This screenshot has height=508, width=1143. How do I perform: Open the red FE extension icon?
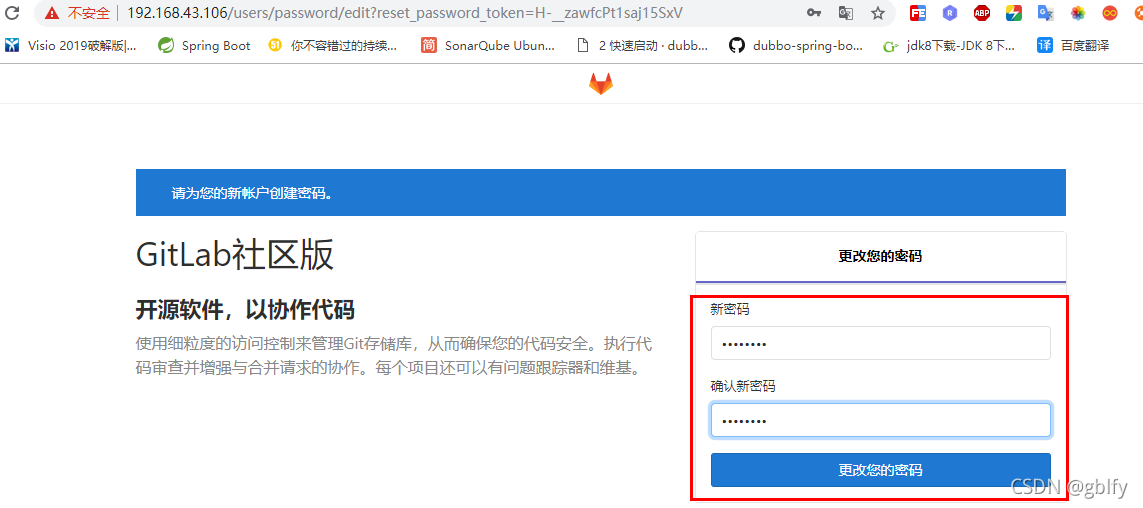pyautogui.click(x=918, y=12)
